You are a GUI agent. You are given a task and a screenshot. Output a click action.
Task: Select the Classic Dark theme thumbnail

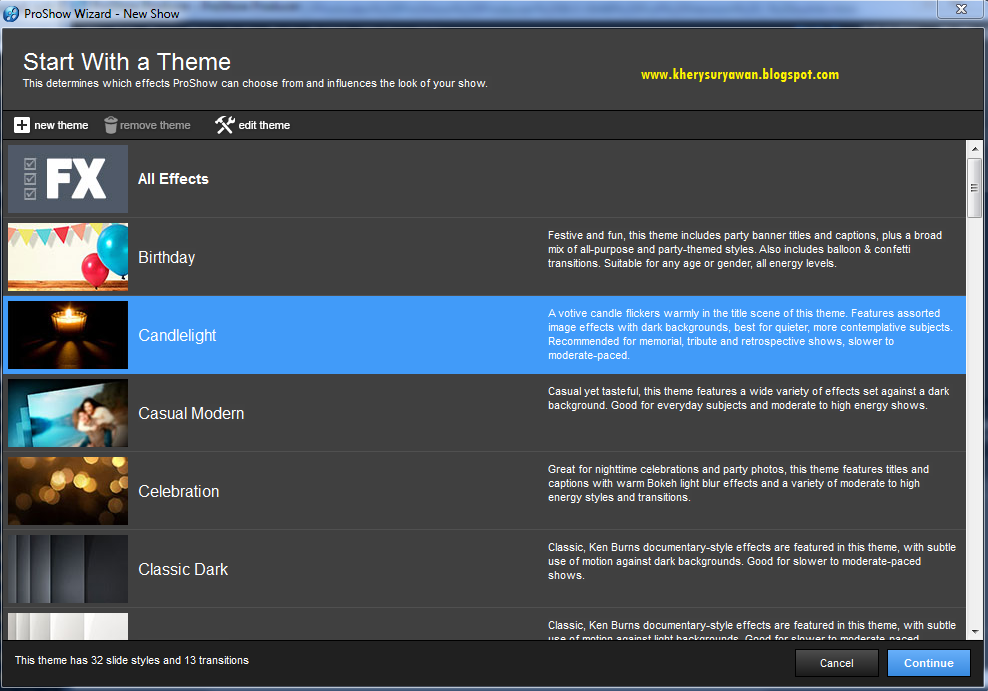click(x=68, y=569)
